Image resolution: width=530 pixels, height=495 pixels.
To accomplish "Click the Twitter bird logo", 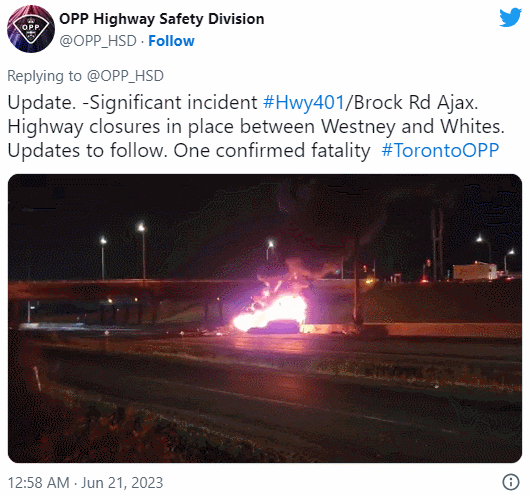I will coord(510,17).
